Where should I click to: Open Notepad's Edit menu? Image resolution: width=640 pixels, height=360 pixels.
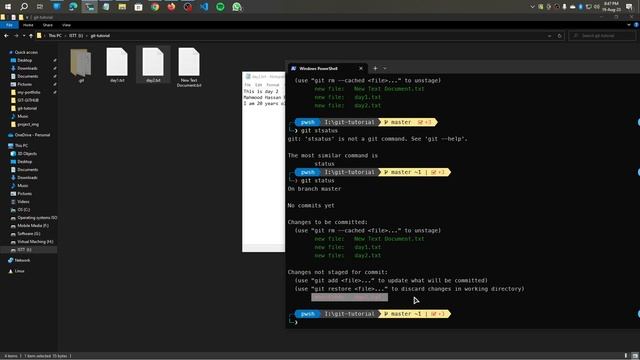(x=258, y=84)
